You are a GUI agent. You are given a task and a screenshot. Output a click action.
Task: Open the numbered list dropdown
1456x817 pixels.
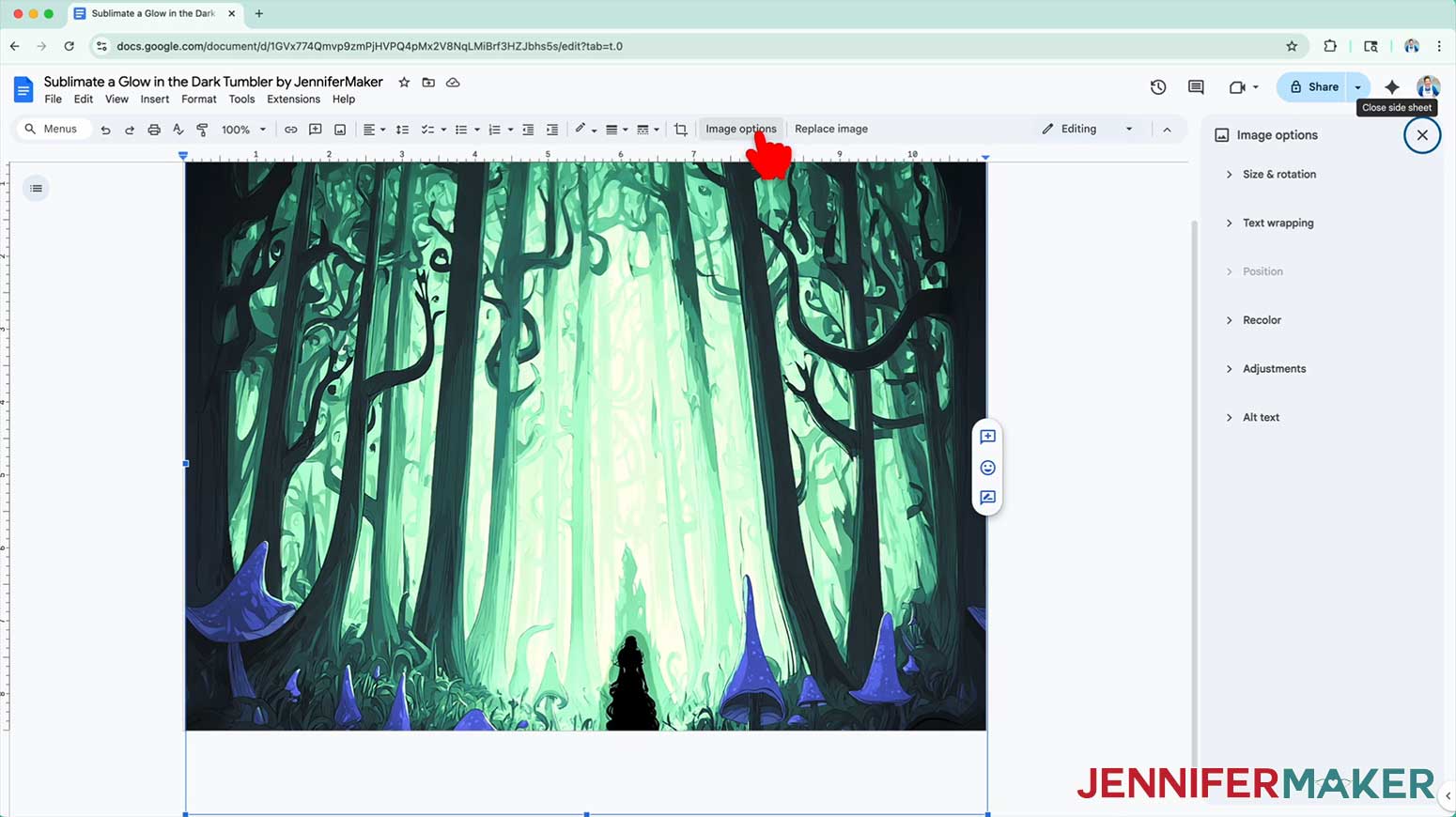pos(500,130)
